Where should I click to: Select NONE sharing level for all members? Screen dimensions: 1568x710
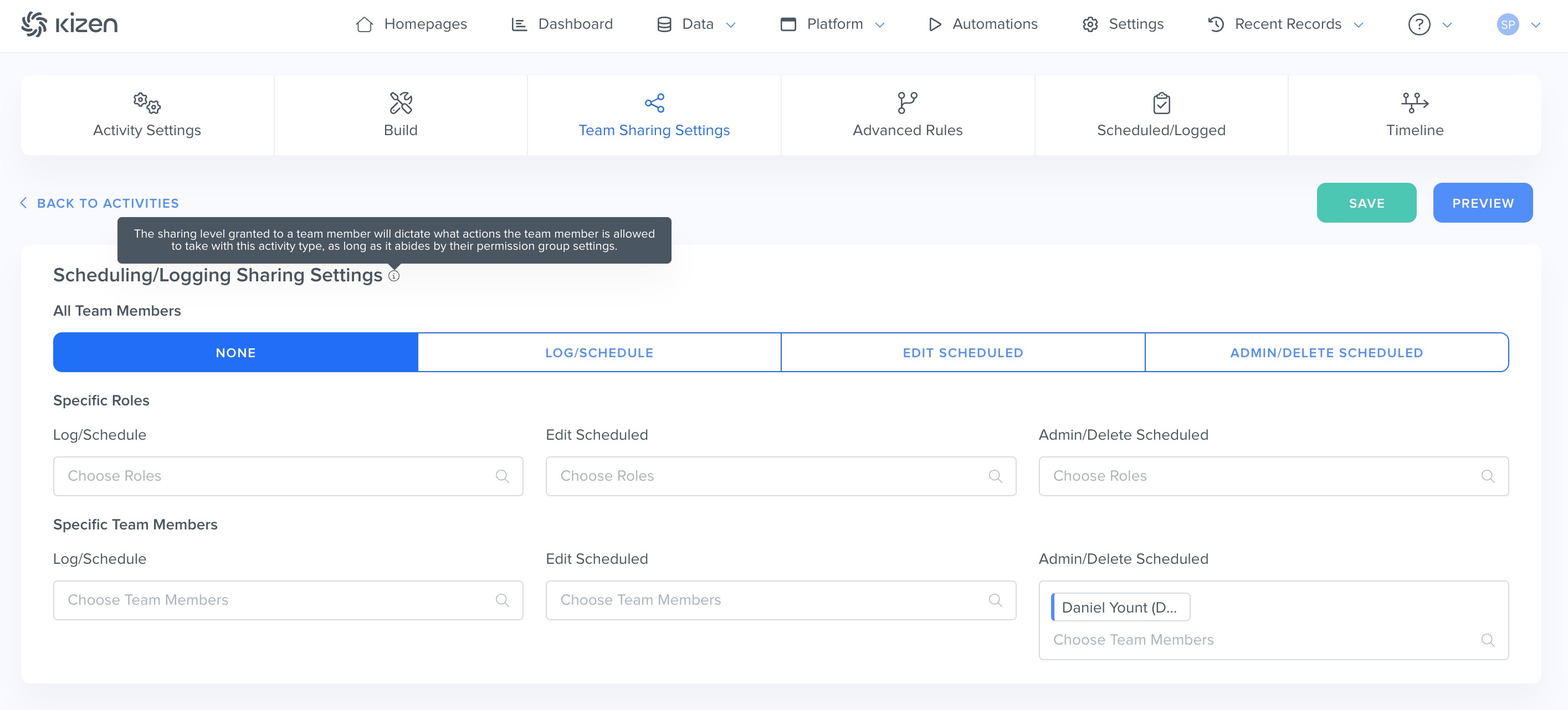click(x=235, y=353)
